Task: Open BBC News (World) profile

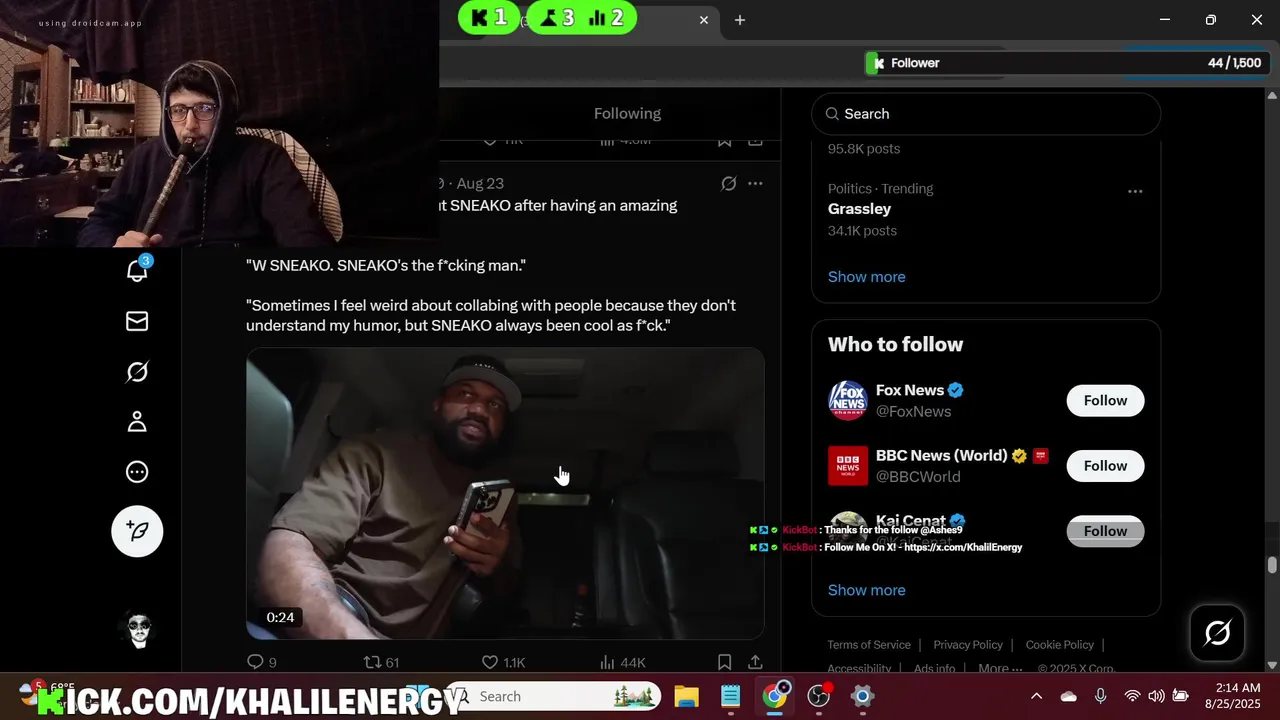Action: tap(941, 455)
